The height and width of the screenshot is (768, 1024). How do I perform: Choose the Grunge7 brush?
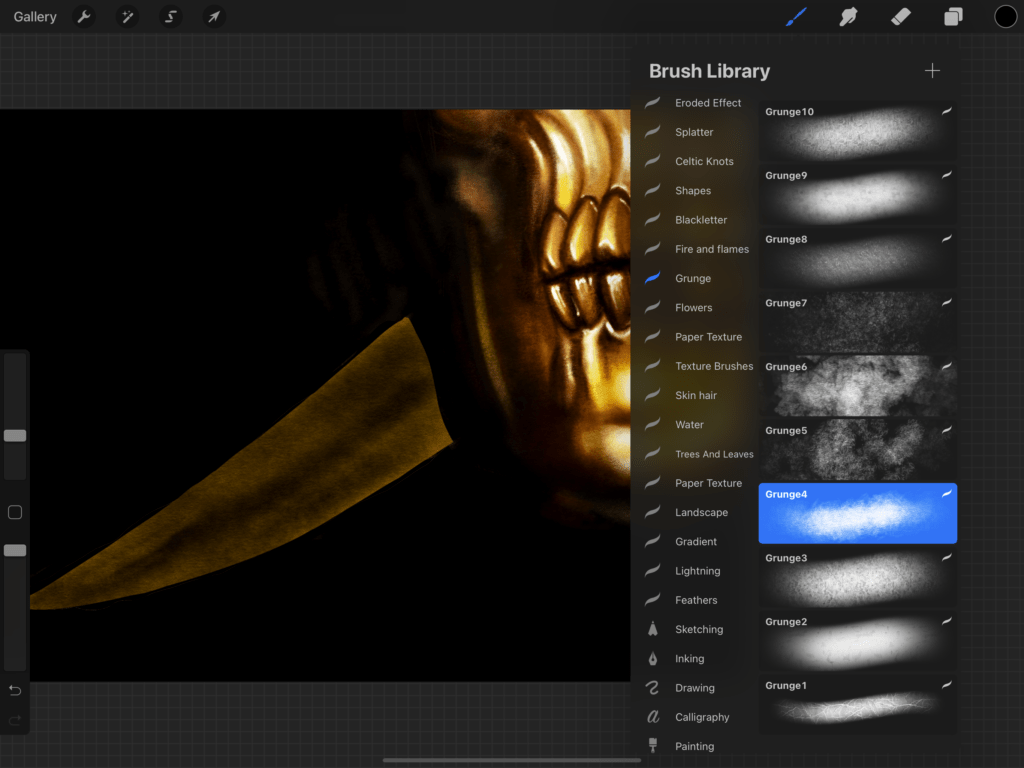[x=857, y=322]
